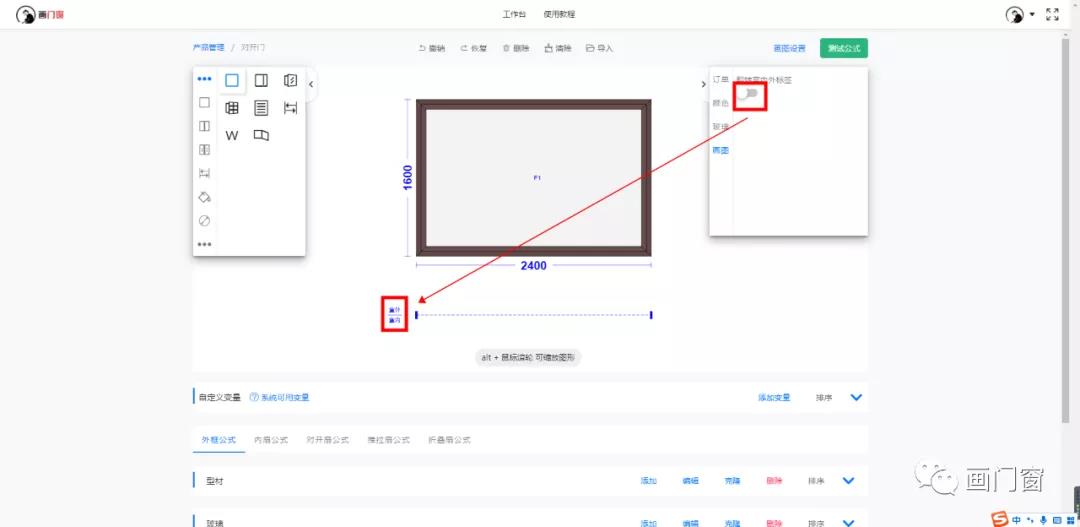Switch to the 内扇公式 tab

coord(271,440)
